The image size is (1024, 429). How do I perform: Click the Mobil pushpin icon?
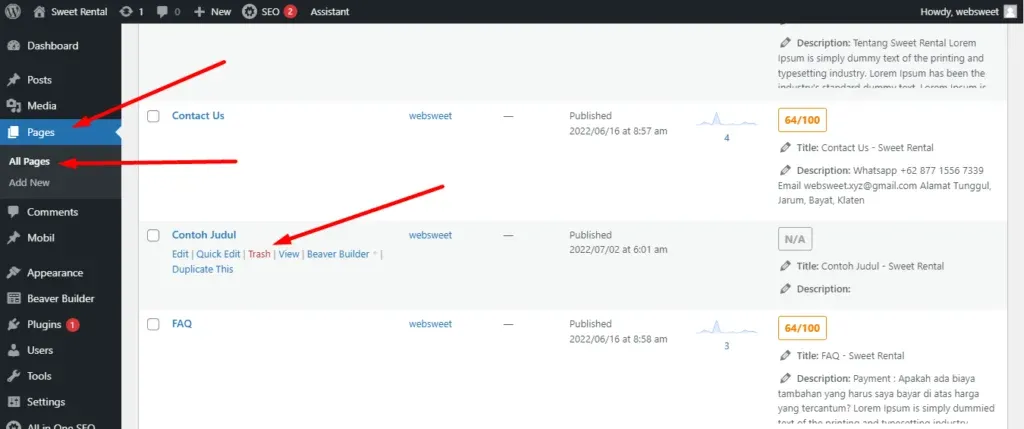click(x=13, y=238)
